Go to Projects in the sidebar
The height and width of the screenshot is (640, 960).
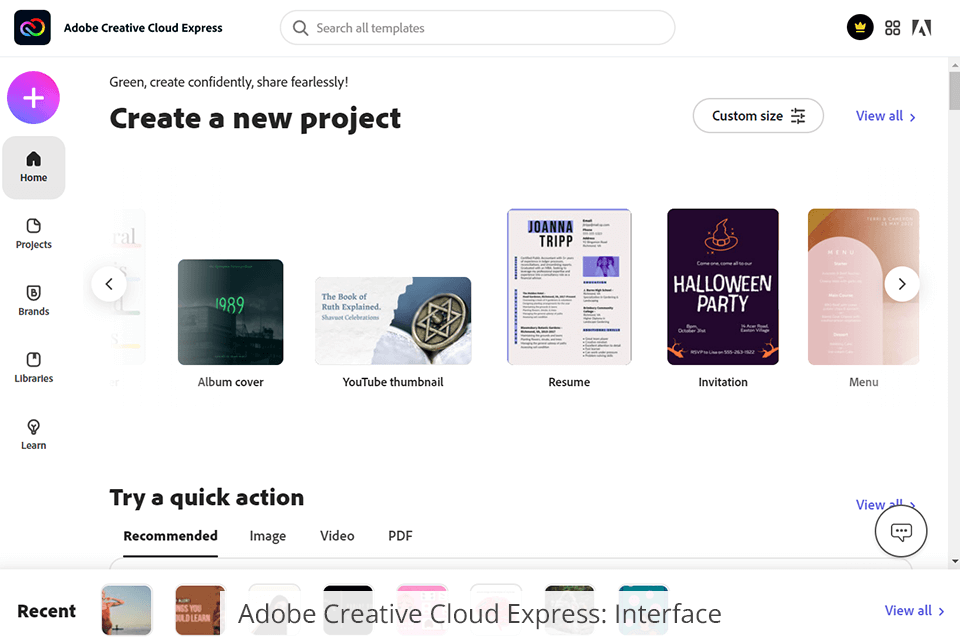(34, 234)
